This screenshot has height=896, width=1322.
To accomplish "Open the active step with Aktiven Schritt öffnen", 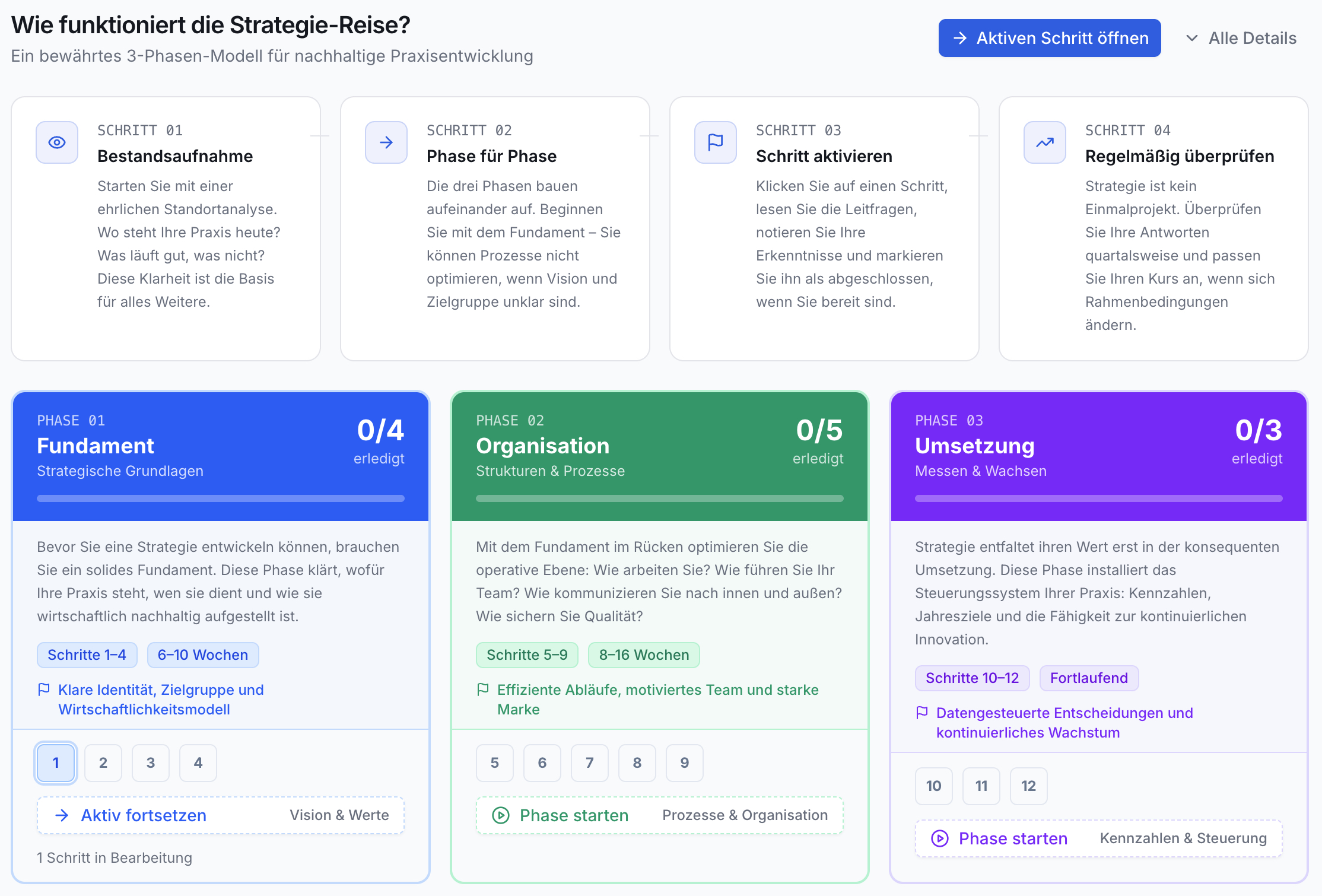I will (1050, 38).
